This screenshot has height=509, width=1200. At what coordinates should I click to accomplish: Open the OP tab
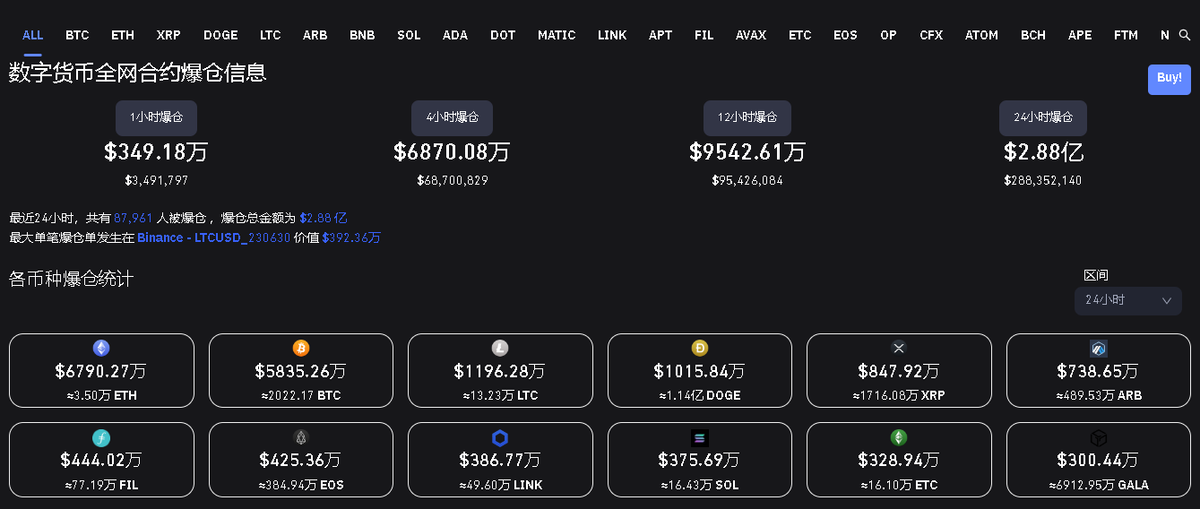point(889,35)
